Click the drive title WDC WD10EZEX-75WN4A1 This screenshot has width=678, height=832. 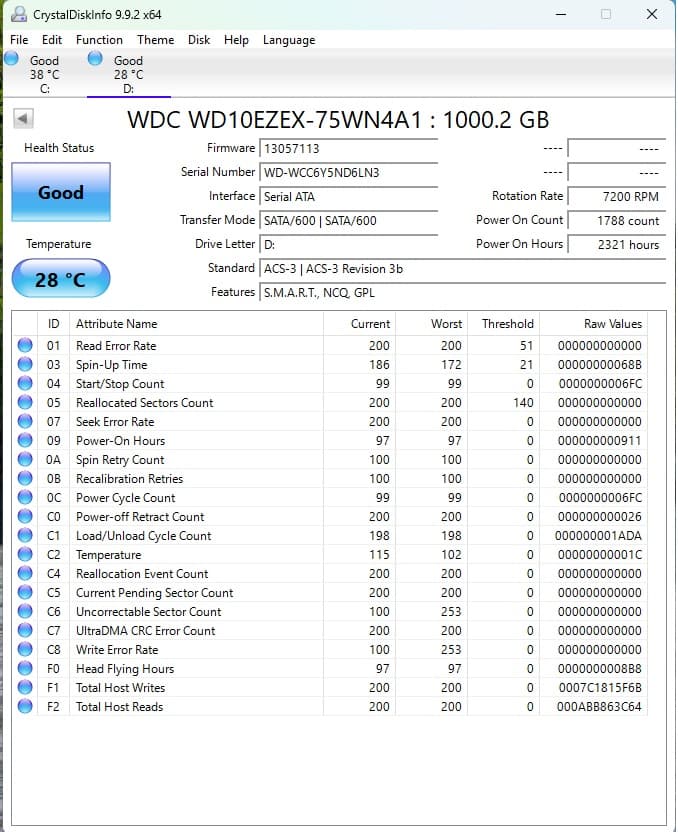click(274, 120)
